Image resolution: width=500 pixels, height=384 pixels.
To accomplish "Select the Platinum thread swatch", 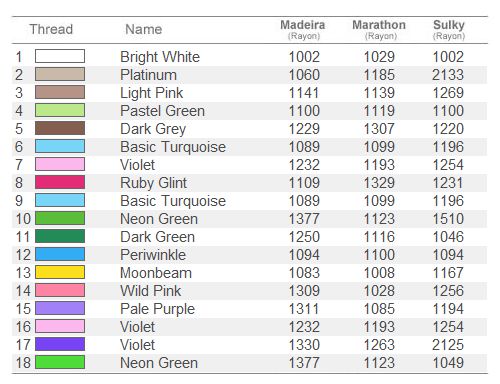I will click(x=60, y=74).
